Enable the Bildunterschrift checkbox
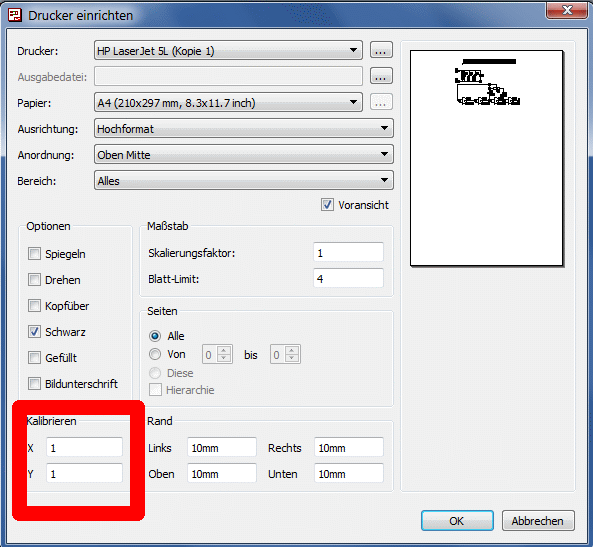The width and height of the screenshot is (593, 547). coord(34,384)
